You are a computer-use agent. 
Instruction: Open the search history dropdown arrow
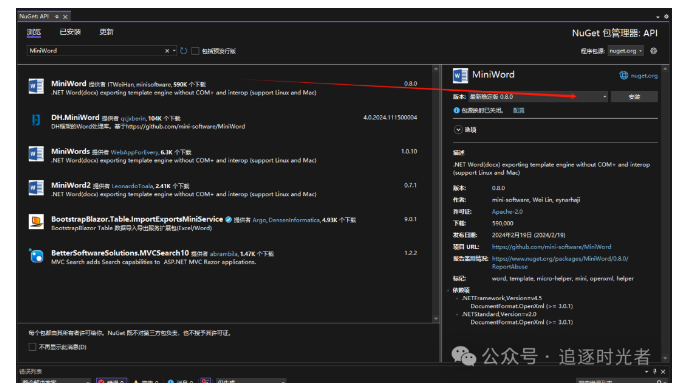point(174,51)
